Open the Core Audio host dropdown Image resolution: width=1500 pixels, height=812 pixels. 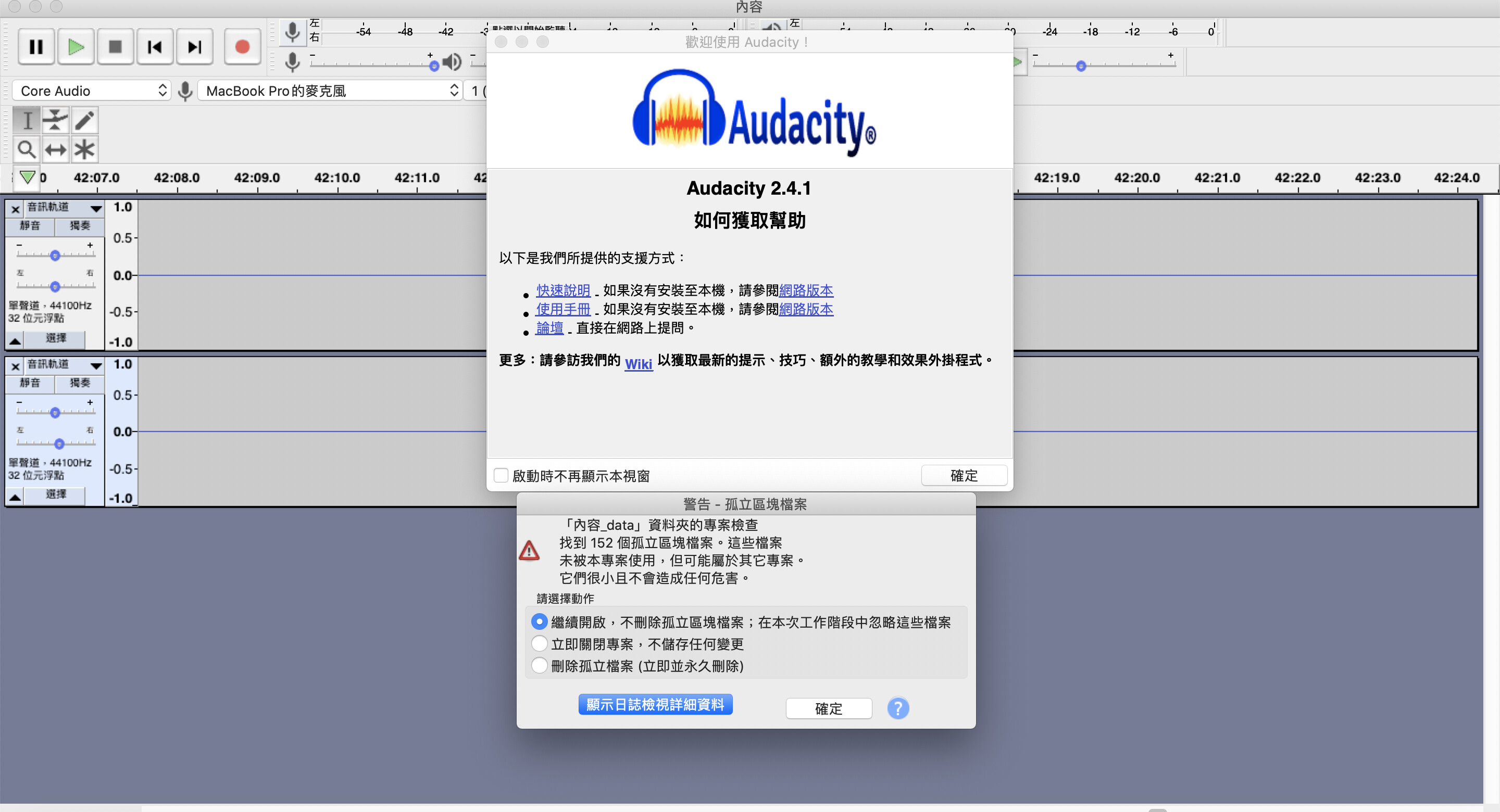coord(92,91)
